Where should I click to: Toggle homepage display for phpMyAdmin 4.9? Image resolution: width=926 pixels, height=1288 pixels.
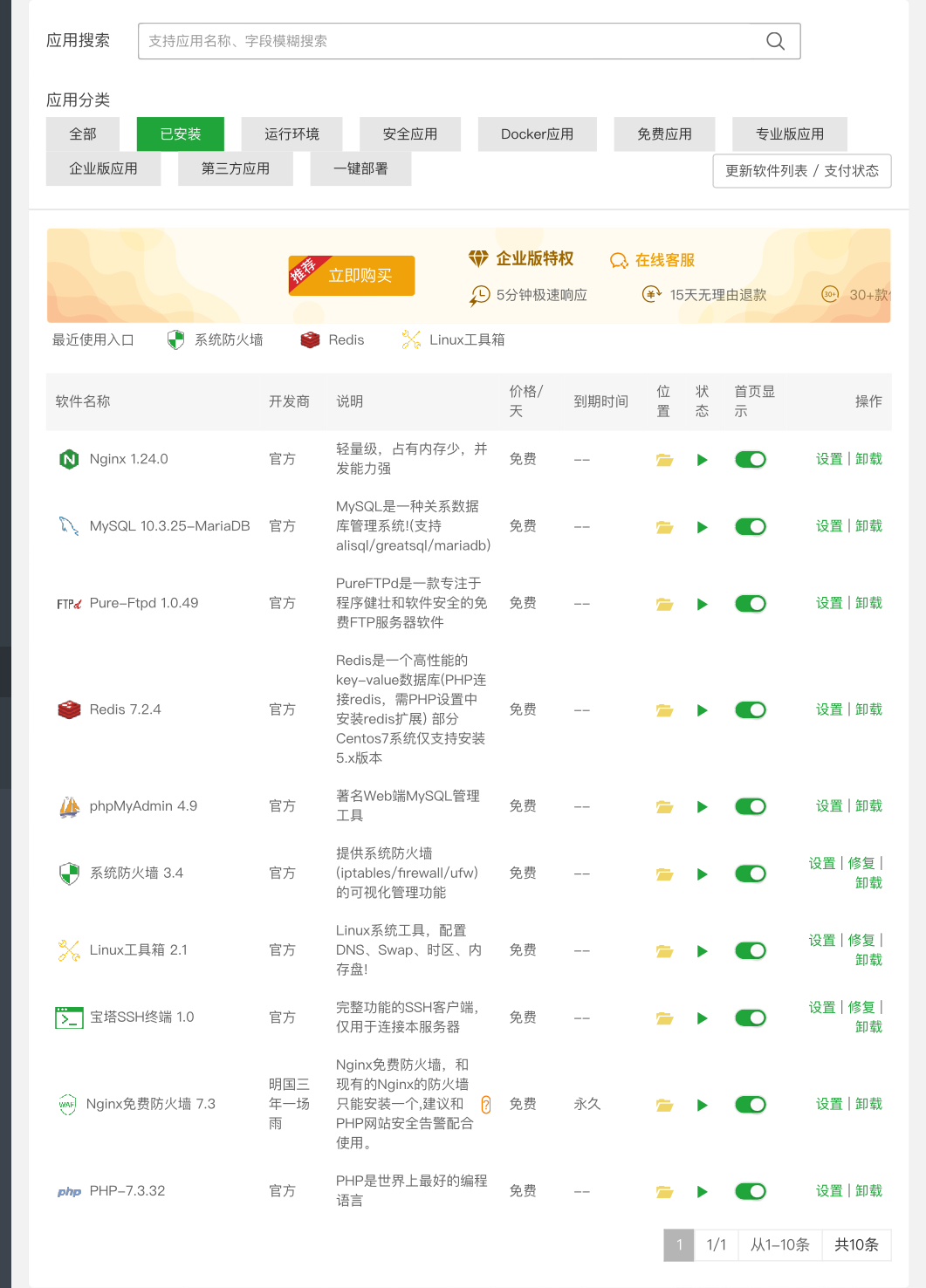pyautogui.click(x=751, y=806)
